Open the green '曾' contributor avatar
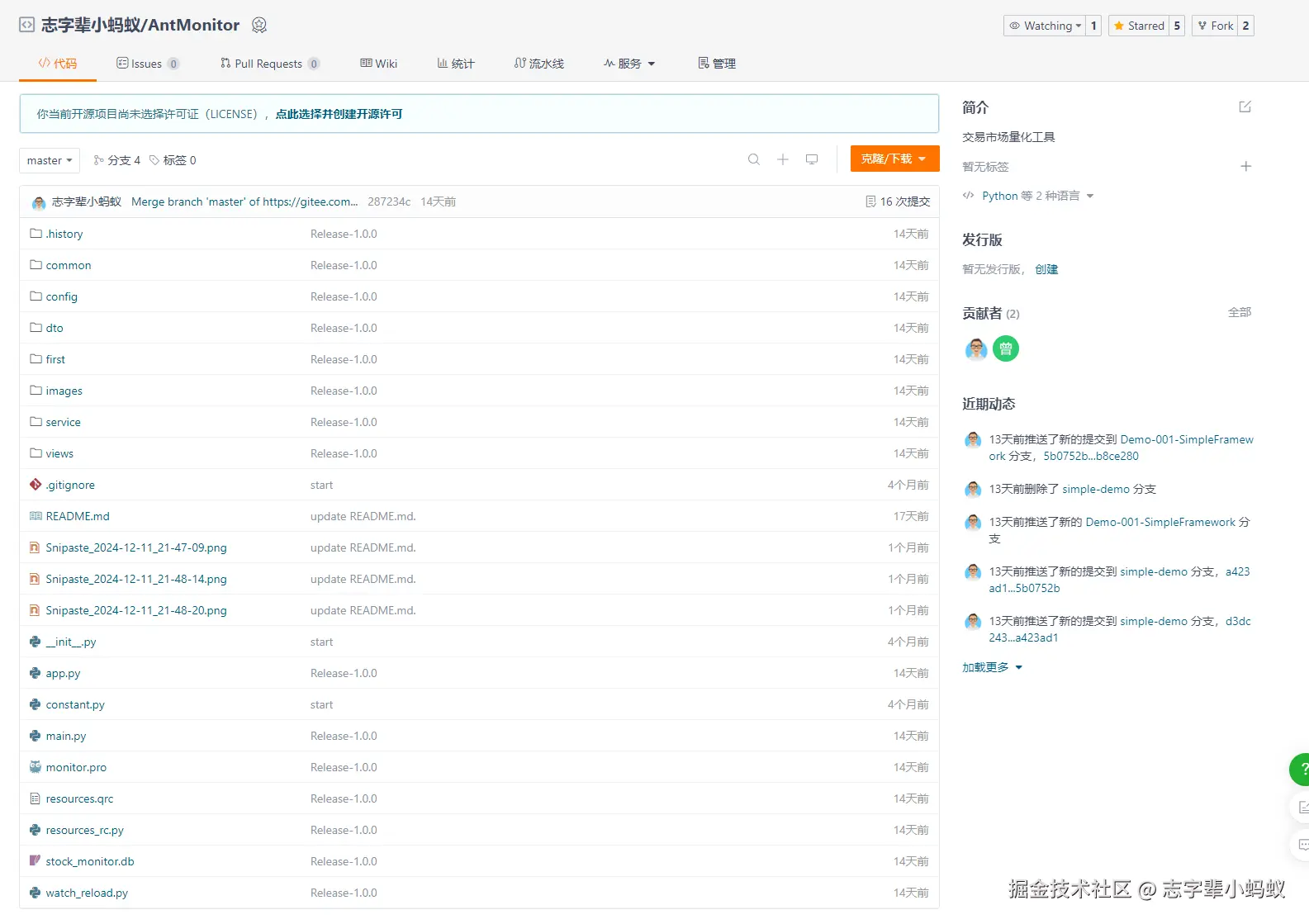 pyautogui.click(x=1006, y=348)
